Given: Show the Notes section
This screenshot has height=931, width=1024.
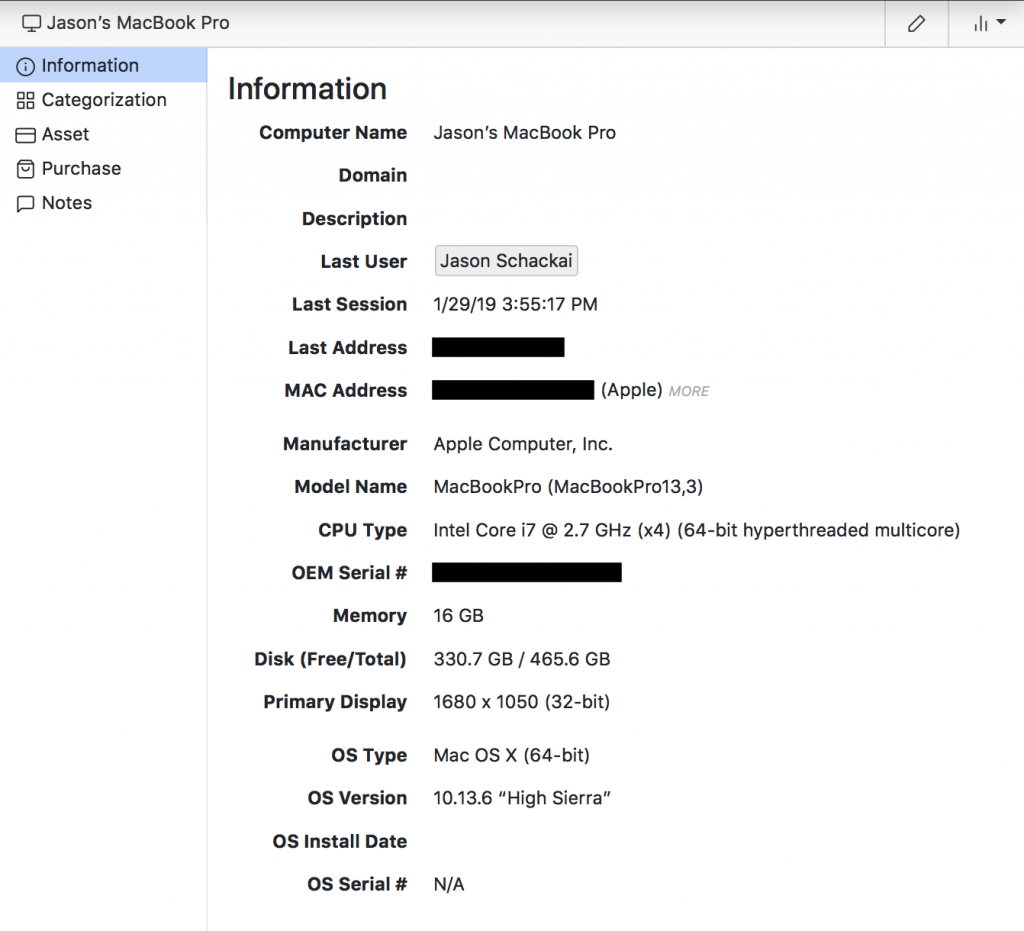Looking at the screenshot, I should pyautogui.click(x=103, y=203).
